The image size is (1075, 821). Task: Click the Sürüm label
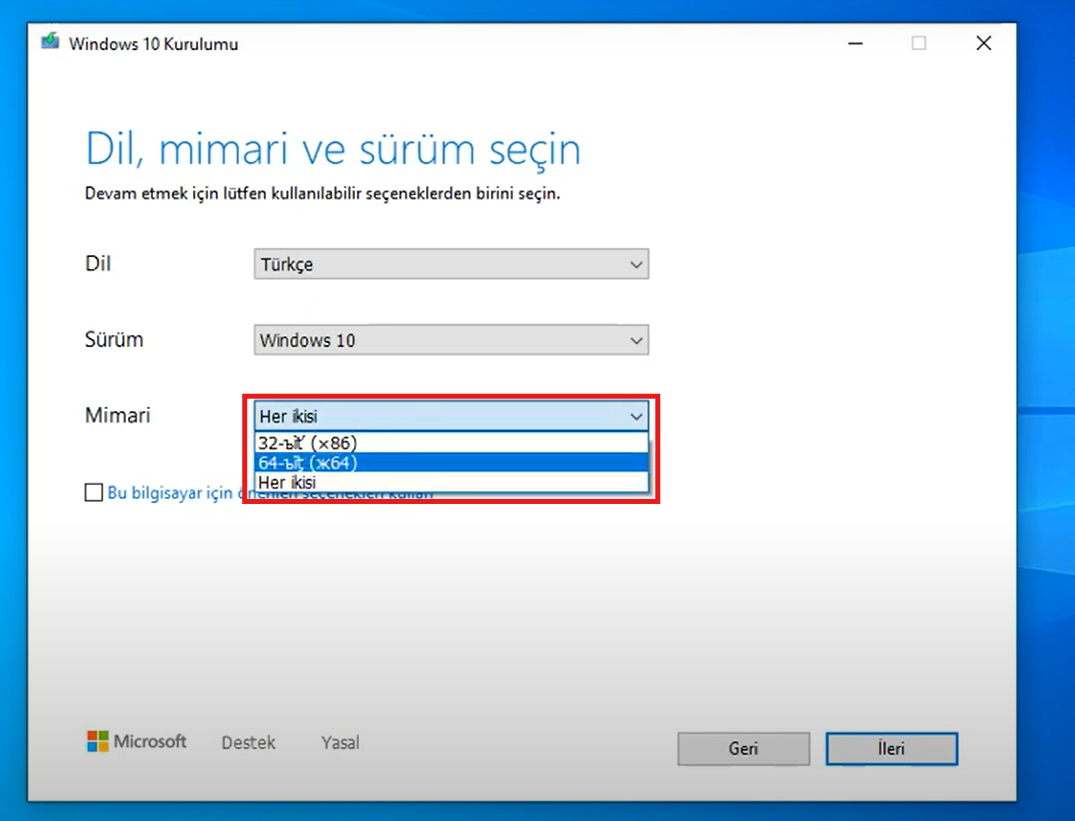(114, 339)
